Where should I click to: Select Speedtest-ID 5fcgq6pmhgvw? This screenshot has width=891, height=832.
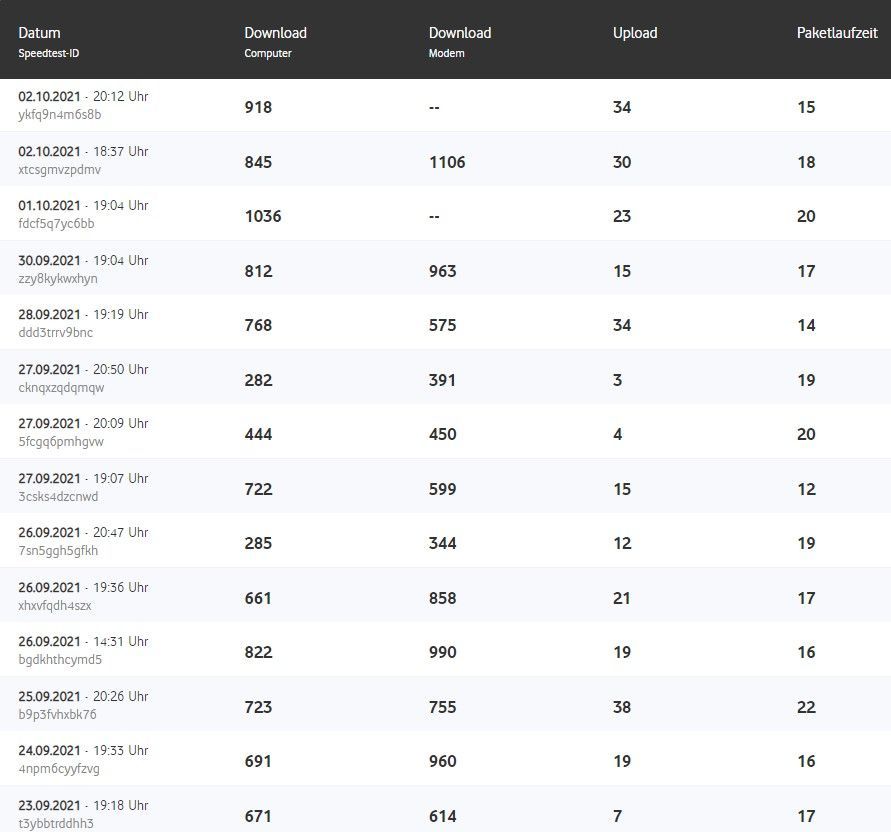61,442
